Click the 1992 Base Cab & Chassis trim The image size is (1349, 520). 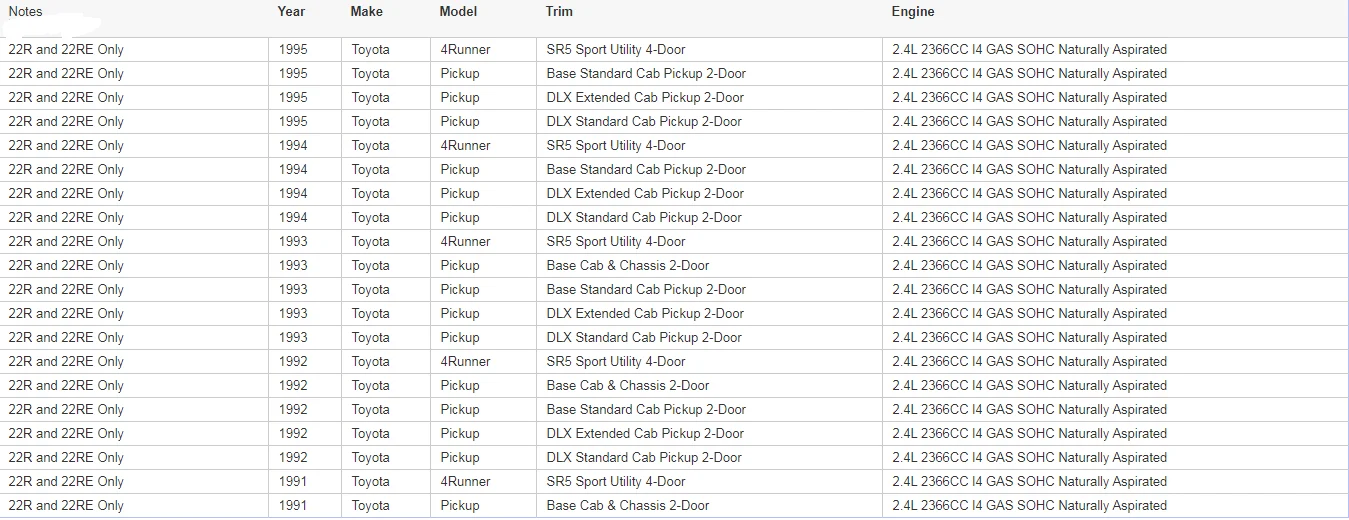point(628,385)
